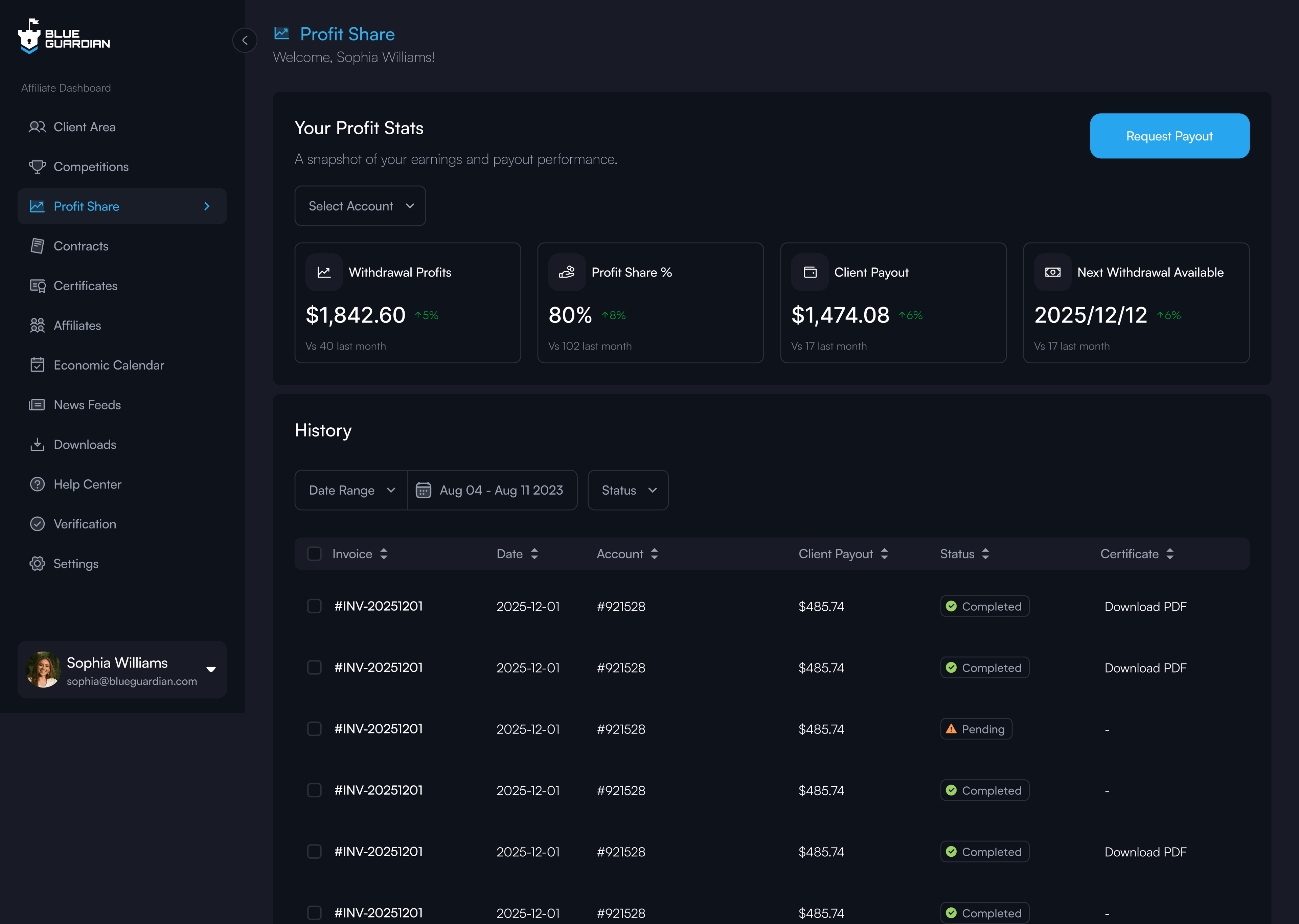The height and width of the screenshot is (924, 1299).
Task: Click the Certificates icon in sidebar
Action: (x=37, y=286)
